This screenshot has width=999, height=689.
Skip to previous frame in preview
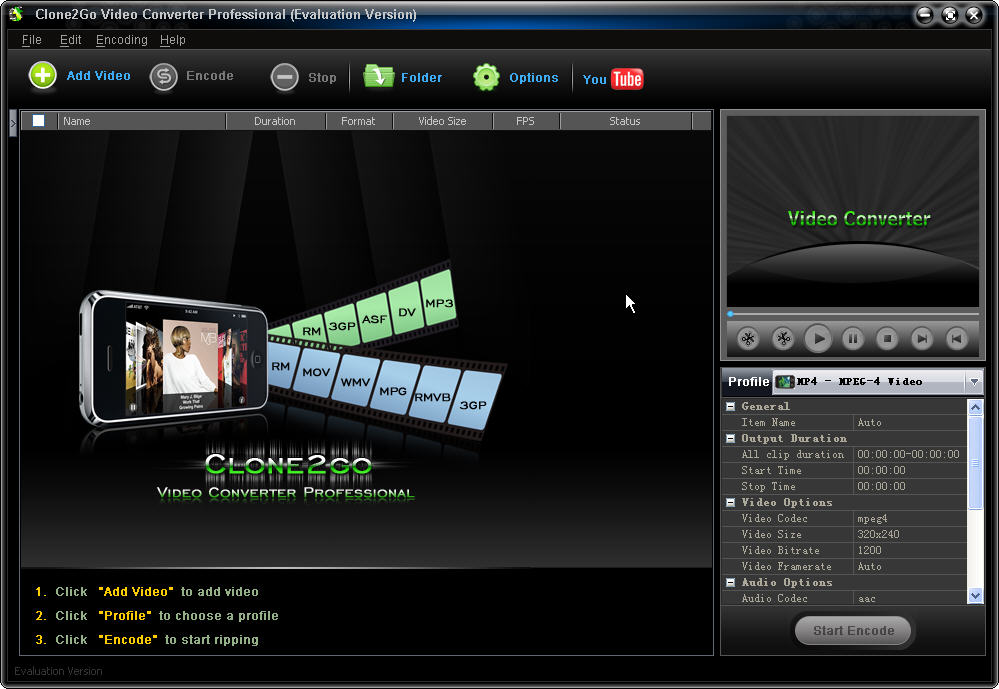point(956,338)
